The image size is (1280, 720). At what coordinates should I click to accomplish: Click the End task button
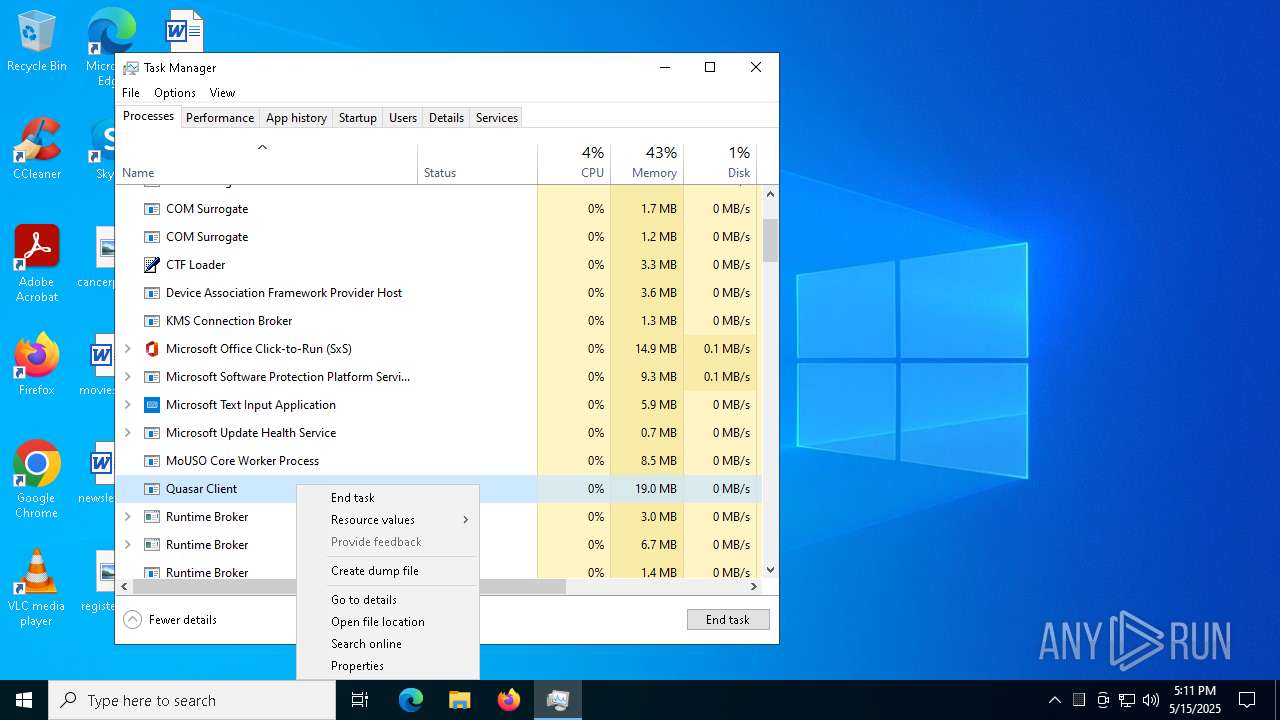pyautogui.click(x=728, y=620)
